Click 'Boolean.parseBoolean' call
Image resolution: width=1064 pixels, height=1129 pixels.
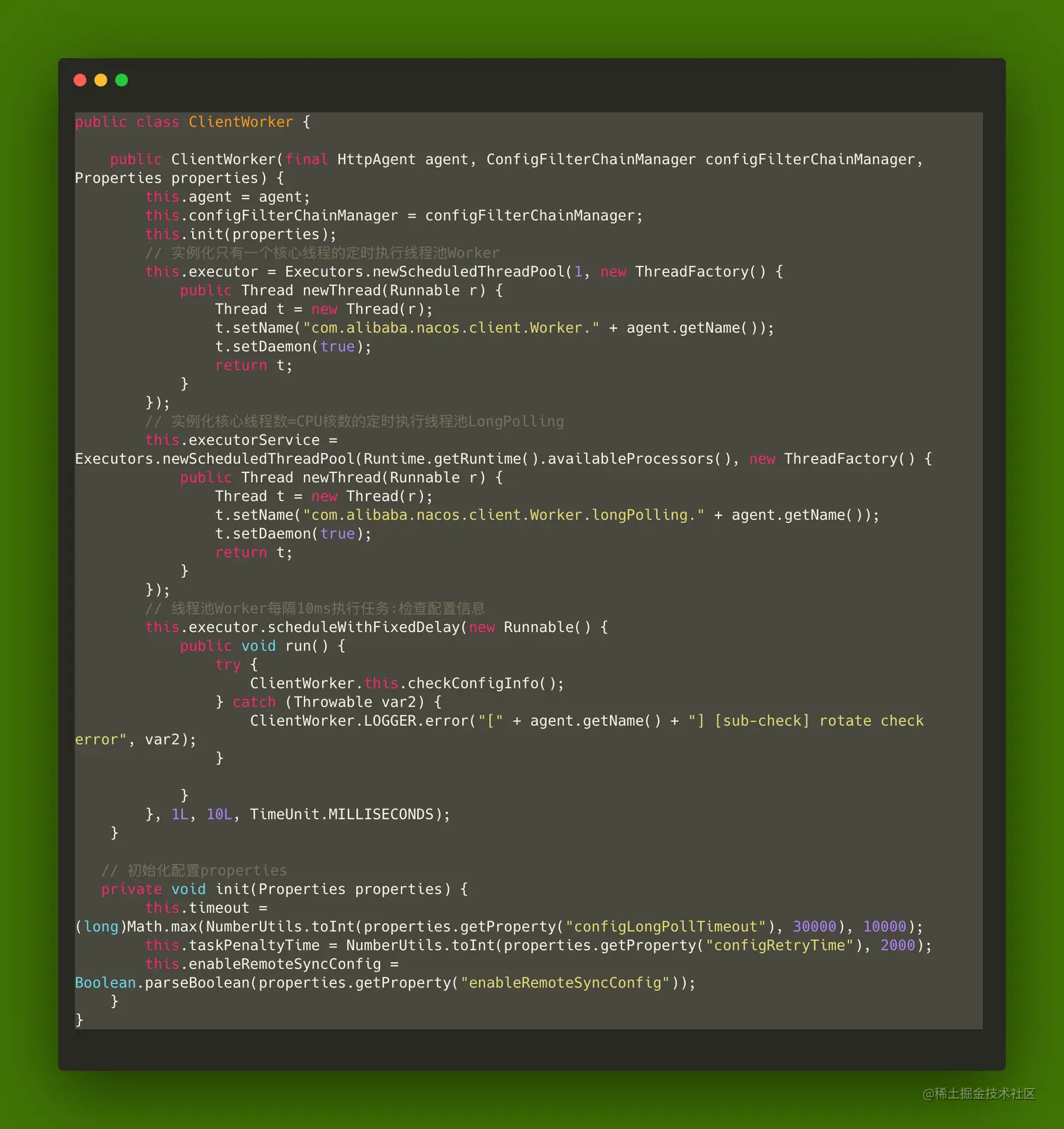coord(163,983)
